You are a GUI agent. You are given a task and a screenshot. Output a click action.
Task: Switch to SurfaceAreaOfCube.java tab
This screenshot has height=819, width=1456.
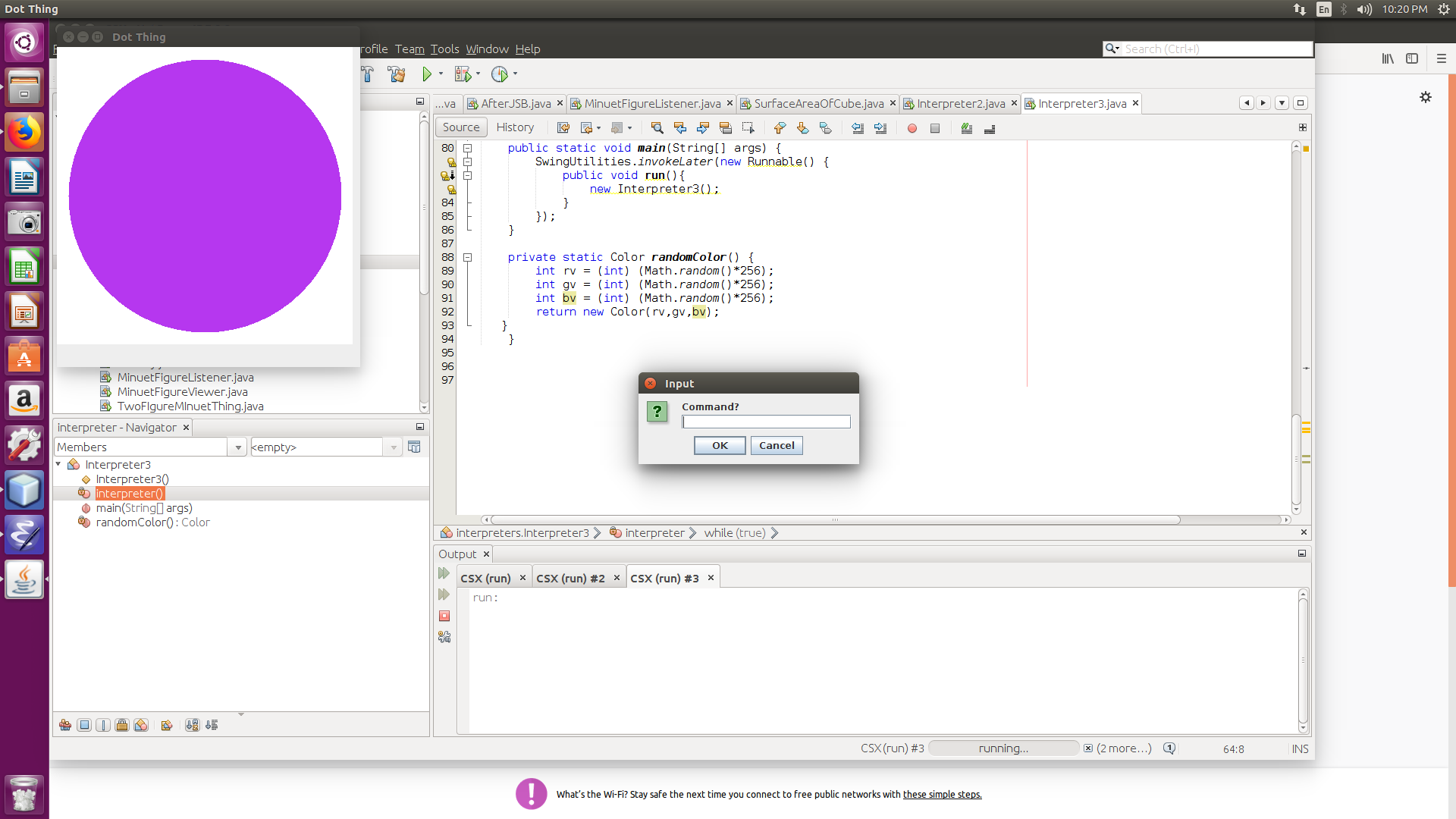(x=819, y=104)
